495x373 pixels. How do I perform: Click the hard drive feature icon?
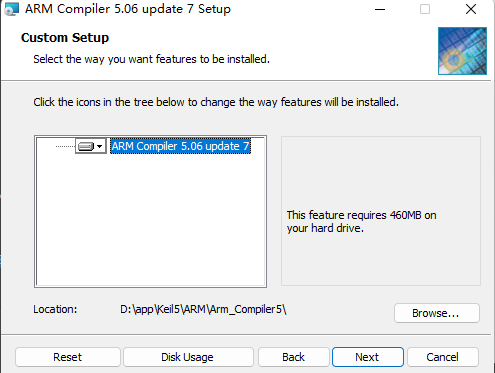click(x=86, y=146)
